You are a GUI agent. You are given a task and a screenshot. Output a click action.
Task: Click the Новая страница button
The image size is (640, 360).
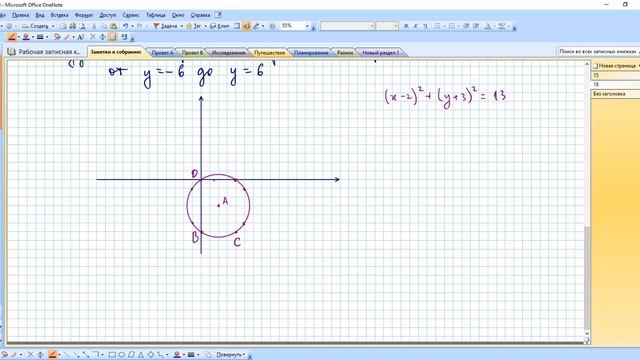(616, 65)
